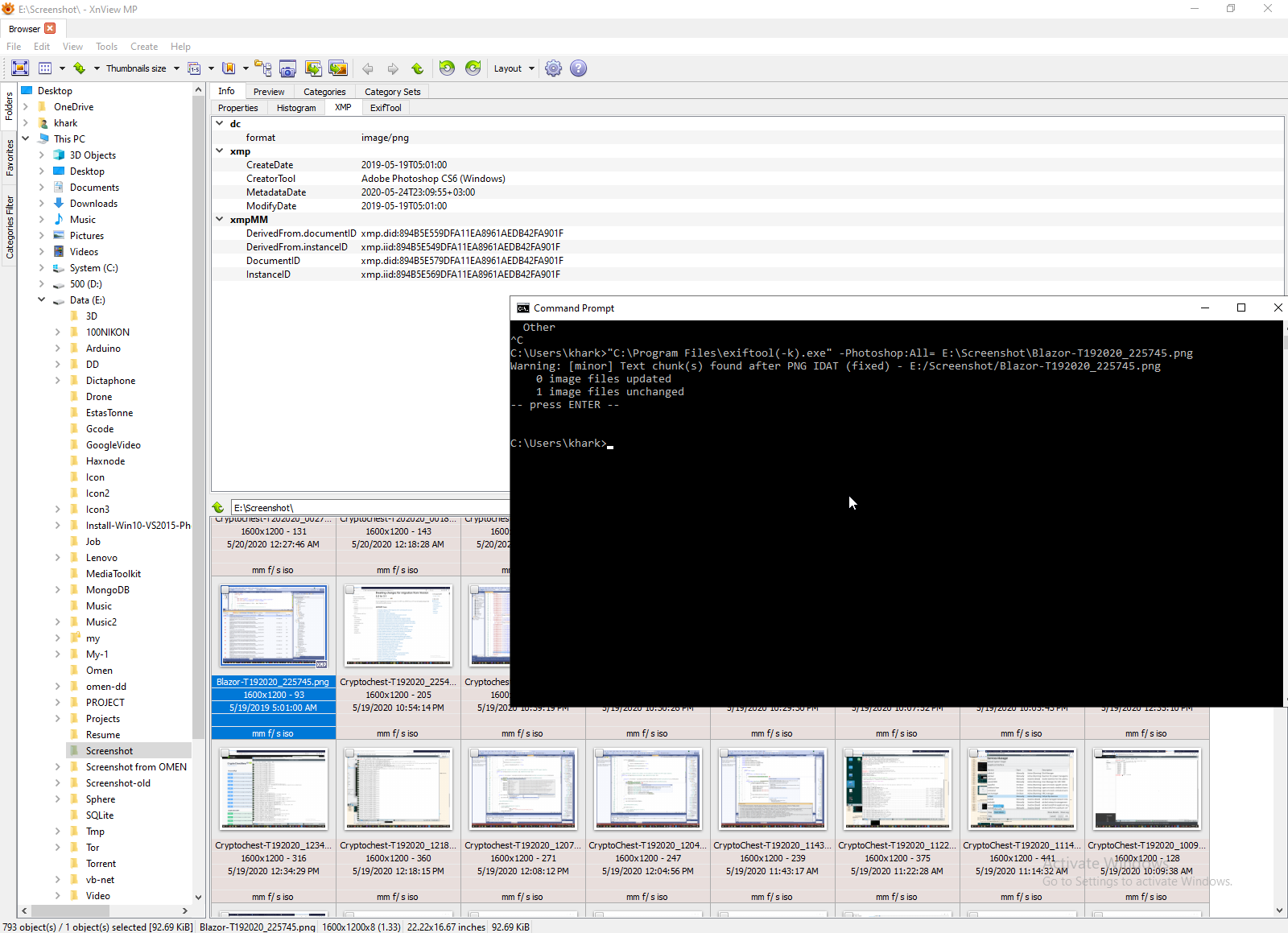Rotate clockwise with the green icon

pos(473,68)
